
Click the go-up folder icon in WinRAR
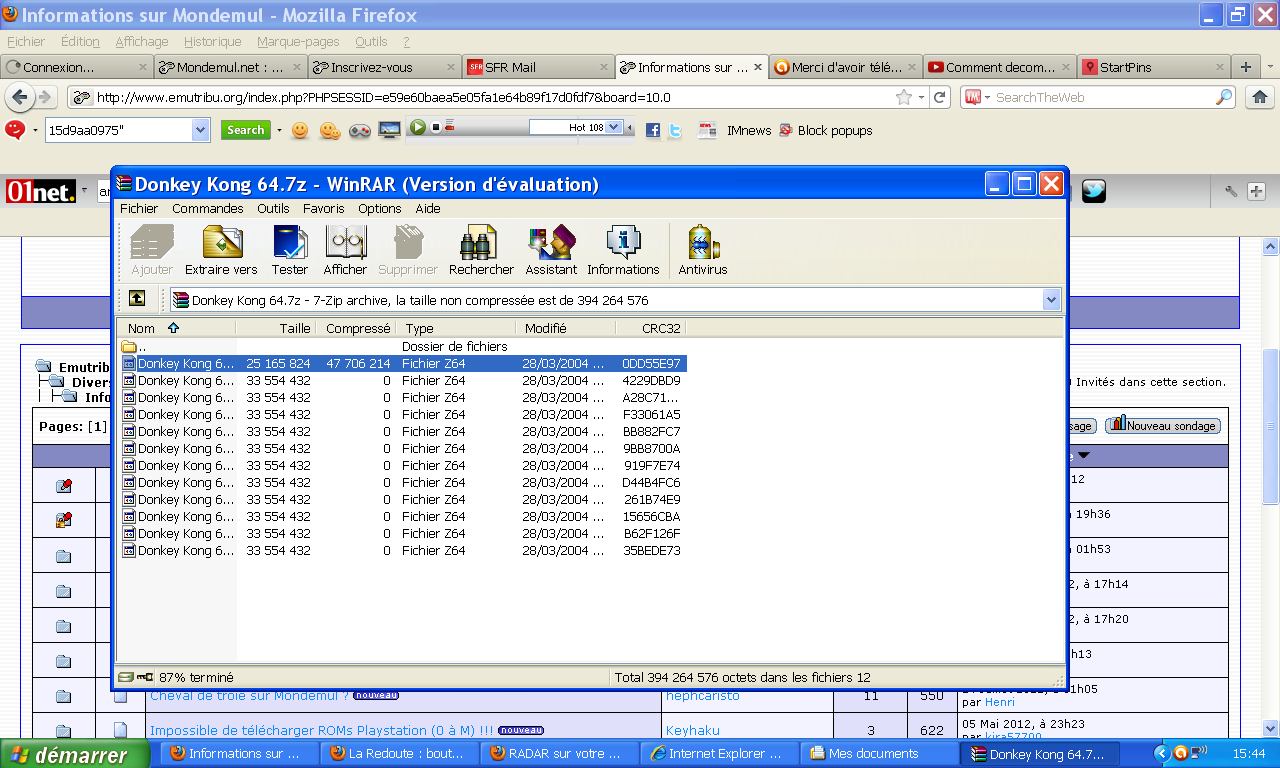pyautogui.click(x=137, y=299)
